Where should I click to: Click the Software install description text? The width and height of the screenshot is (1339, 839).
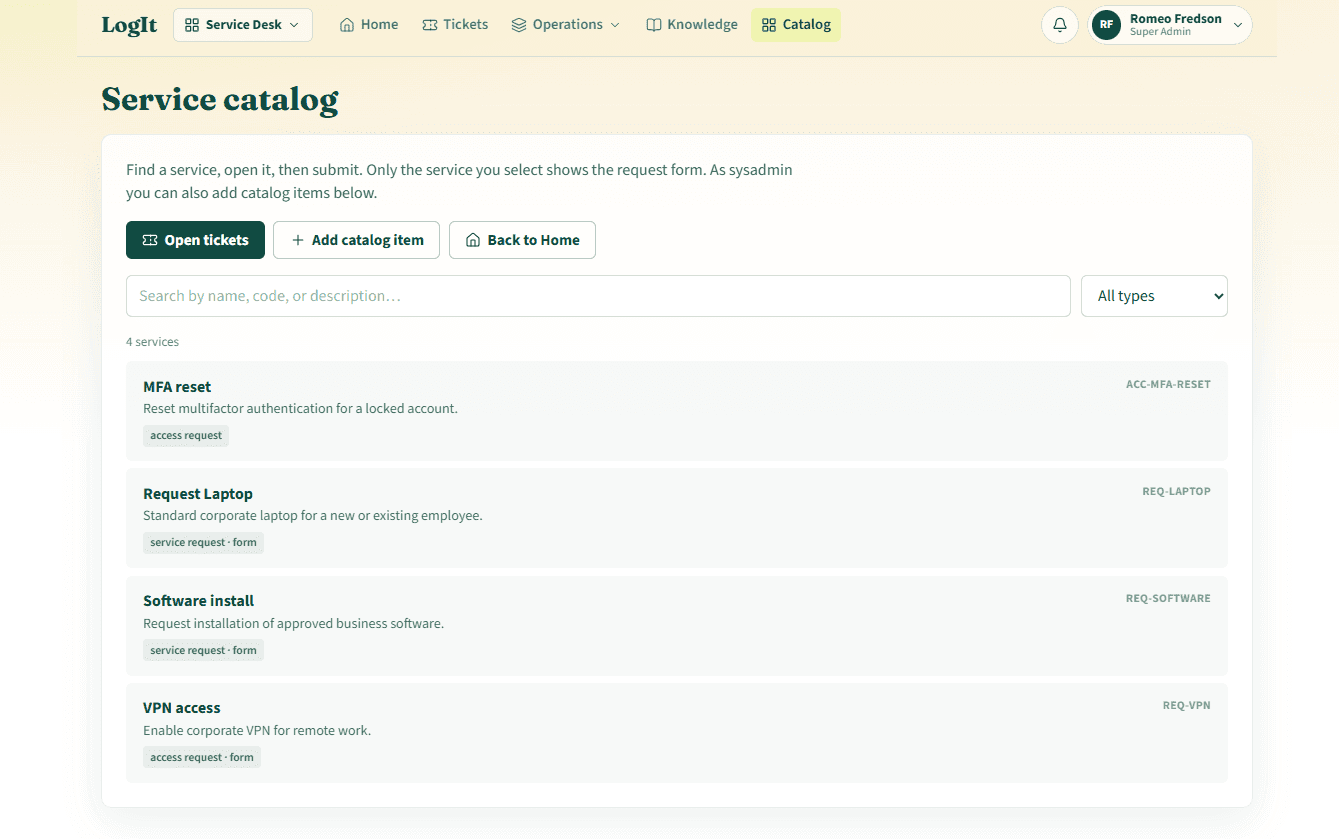293,623
